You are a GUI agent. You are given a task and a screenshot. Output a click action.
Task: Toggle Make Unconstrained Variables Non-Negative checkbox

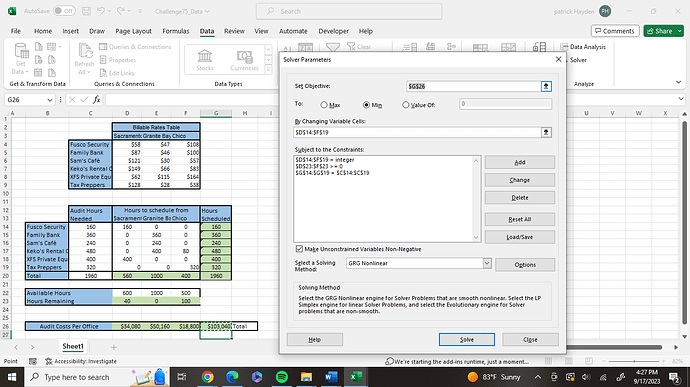tap(299, 249)
